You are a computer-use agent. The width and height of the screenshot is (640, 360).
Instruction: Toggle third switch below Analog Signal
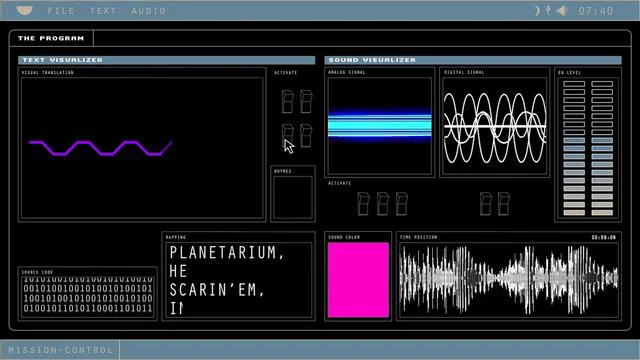coord(402,204)
